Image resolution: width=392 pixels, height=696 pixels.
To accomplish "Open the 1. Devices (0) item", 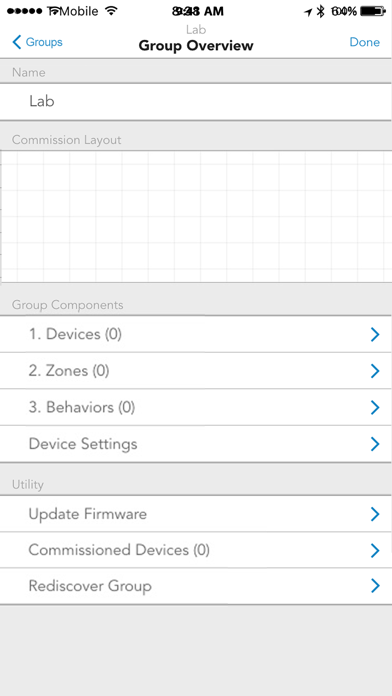I will pos(196,334).
